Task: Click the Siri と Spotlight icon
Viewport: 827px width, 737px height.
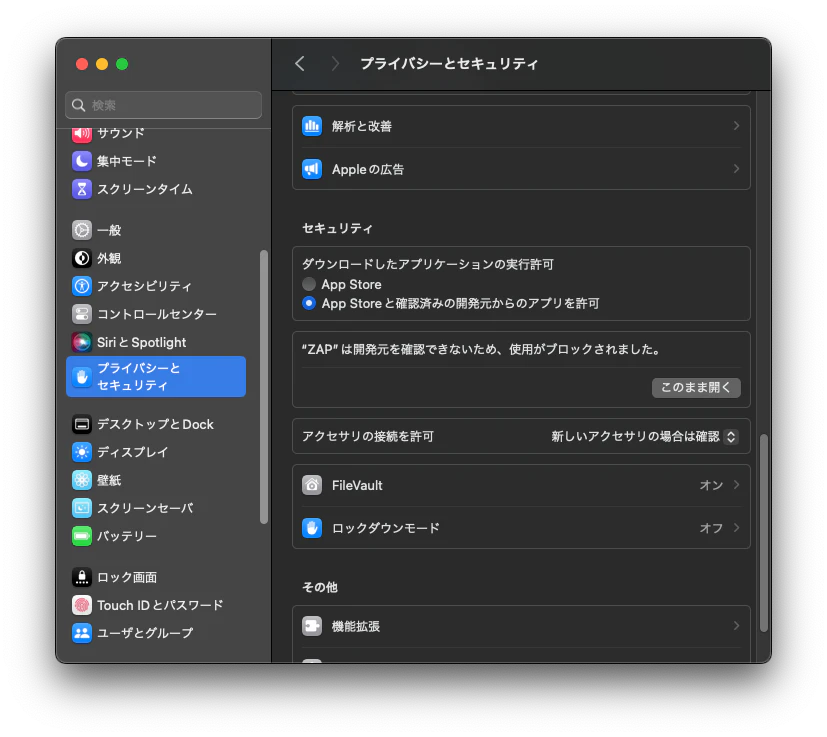Action: [x=82, y=342]
